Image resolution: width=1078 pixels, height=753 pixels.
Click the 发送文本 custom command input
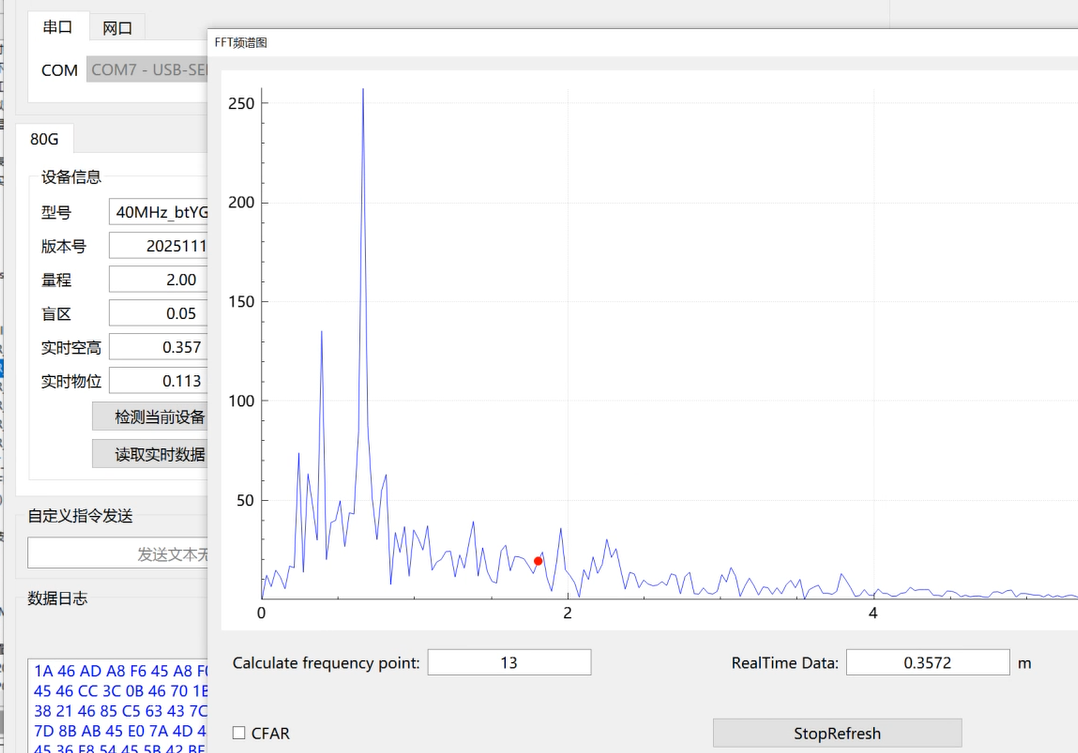click(118, 554)
